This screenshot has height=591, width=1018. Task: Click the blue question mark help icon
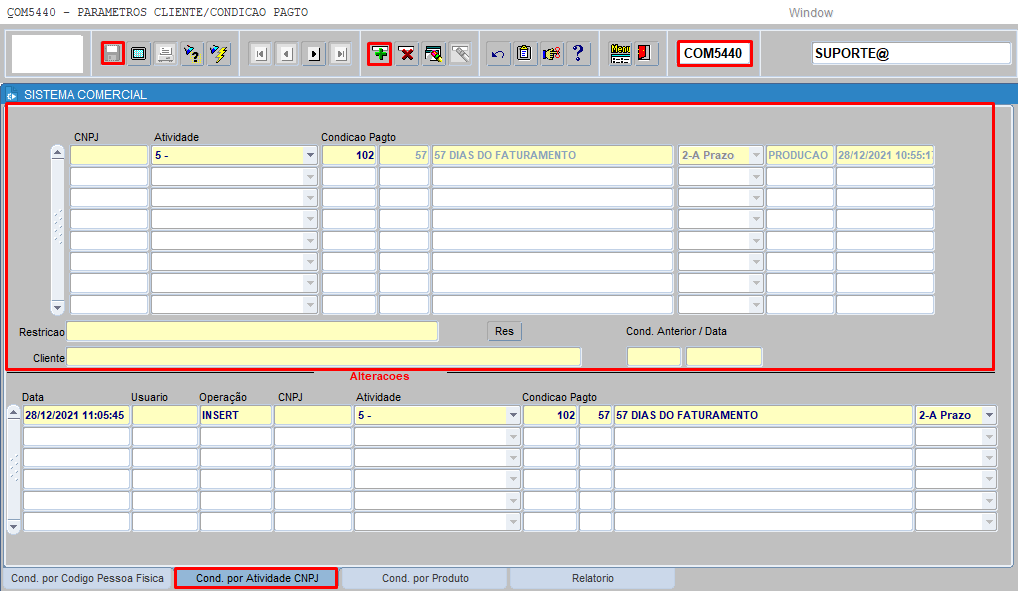tap(578, 54)
